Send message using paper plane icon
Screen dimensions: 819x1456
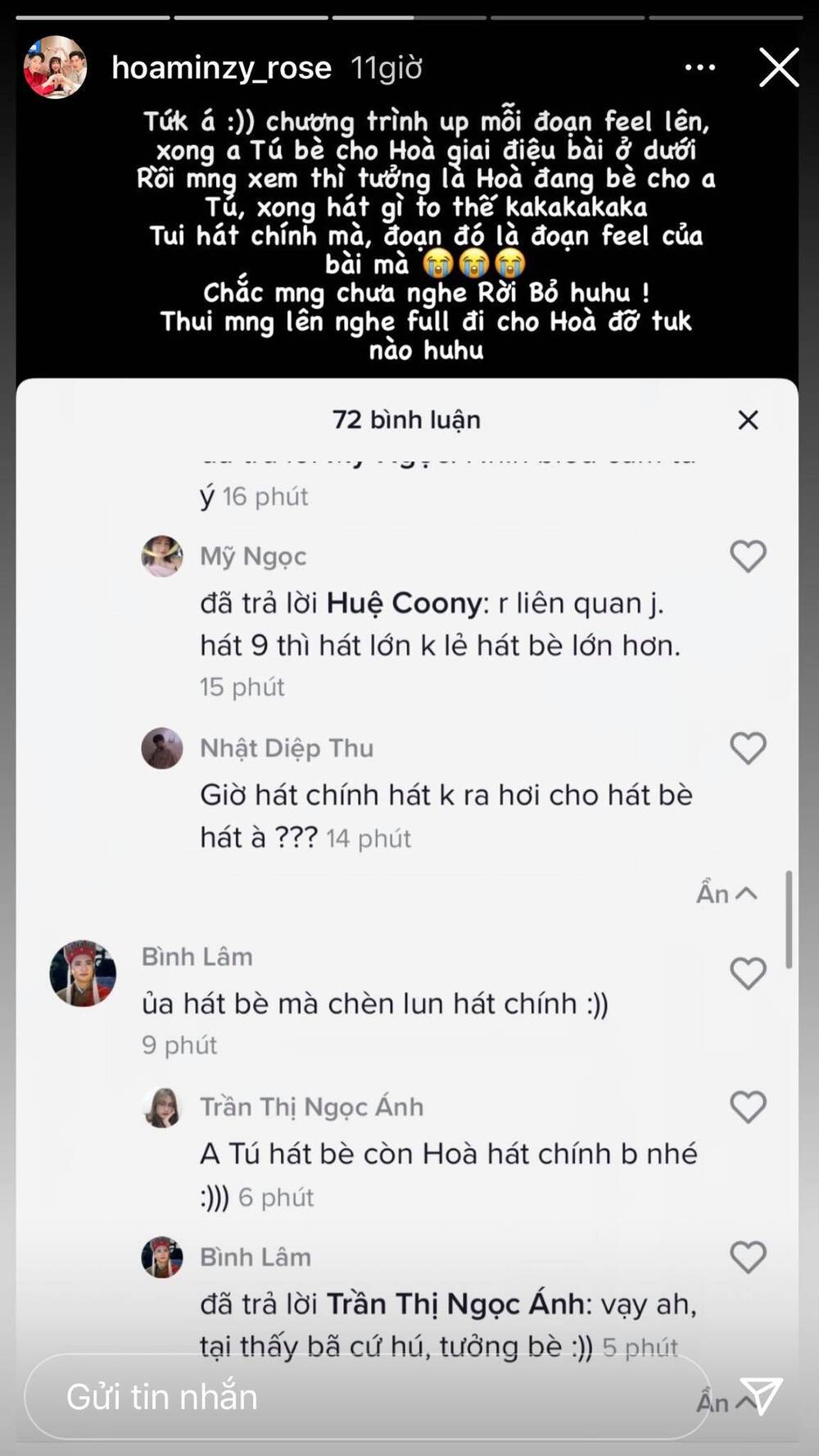(761, 1395)
